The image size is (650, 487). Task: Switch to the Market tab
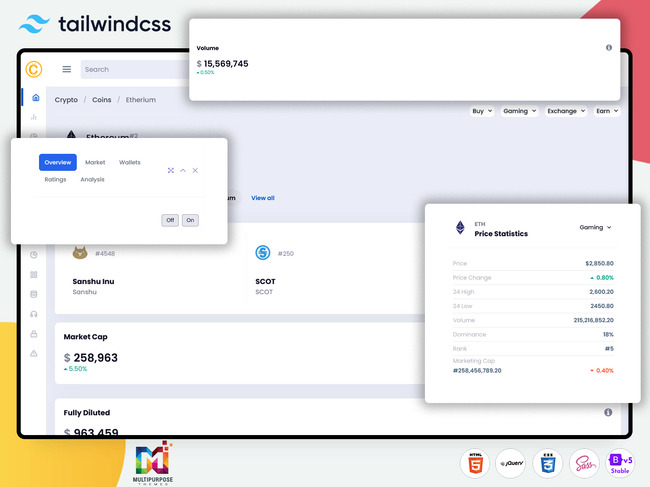point(95,162)
